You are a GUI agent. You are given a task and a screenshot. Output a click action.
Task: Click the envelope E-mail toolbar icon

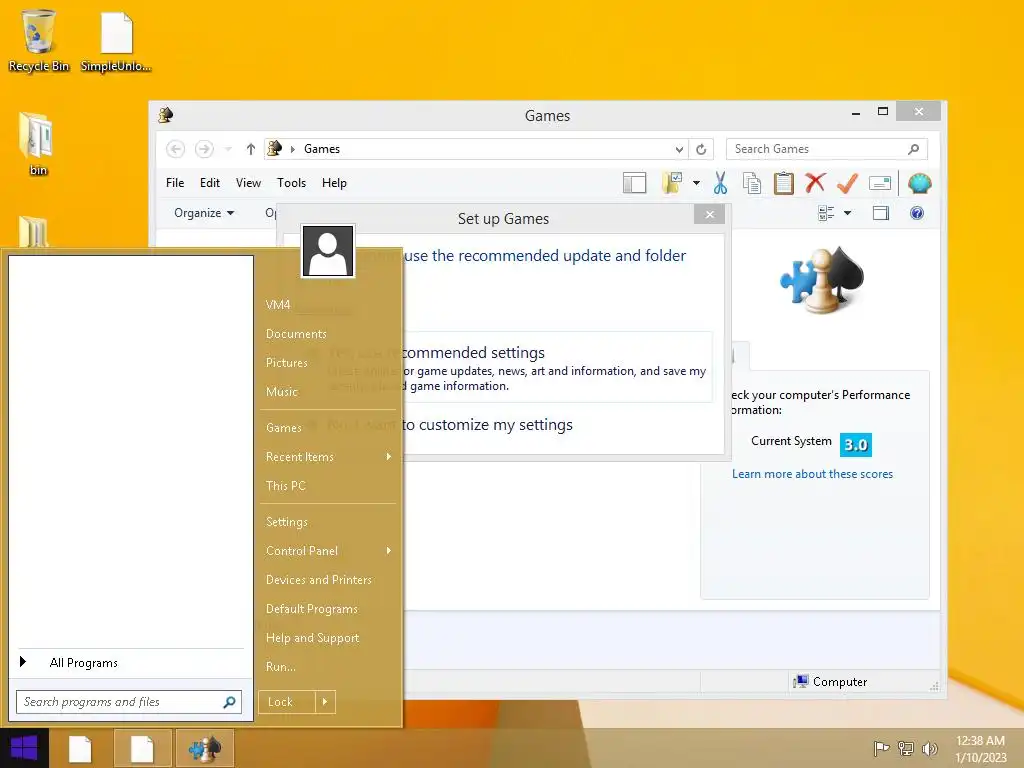click(880, 184)
